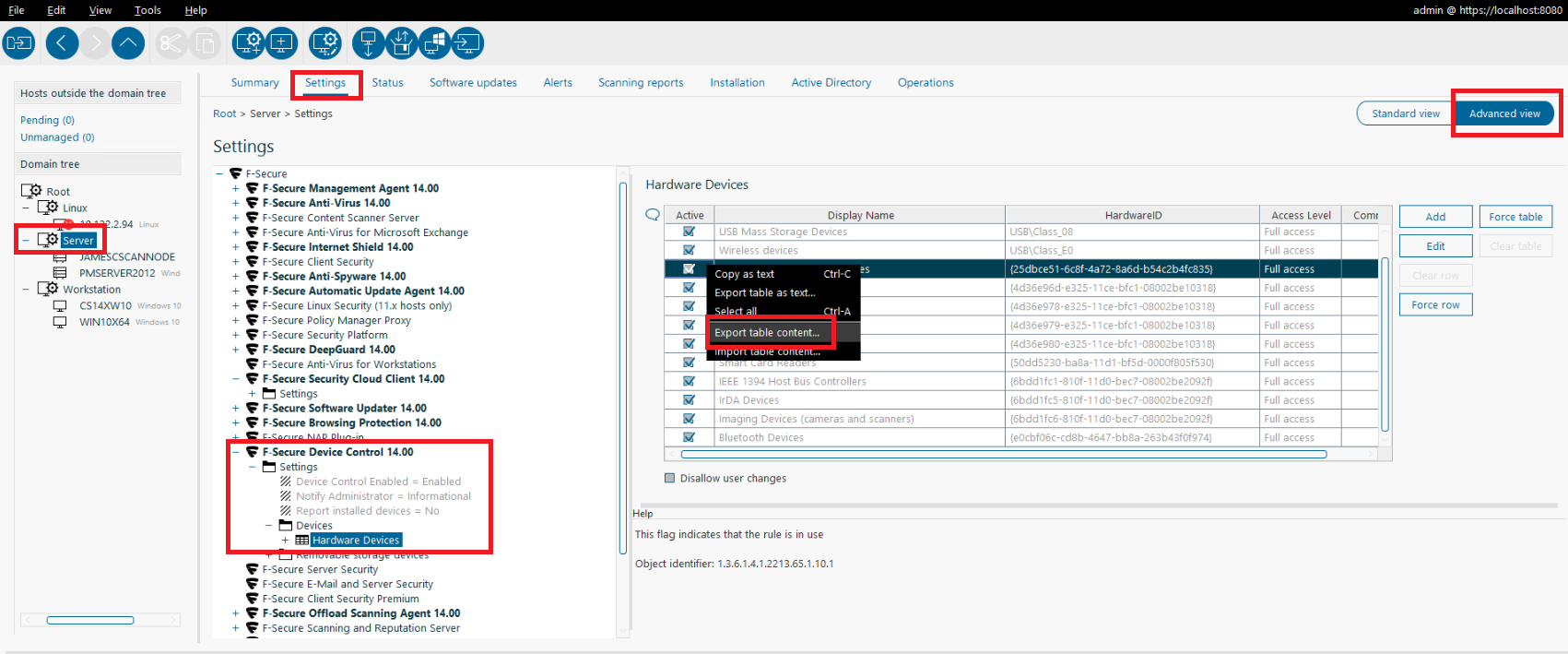Open the Tools menu
This screenshot has height=654, width=1568.
147,10
